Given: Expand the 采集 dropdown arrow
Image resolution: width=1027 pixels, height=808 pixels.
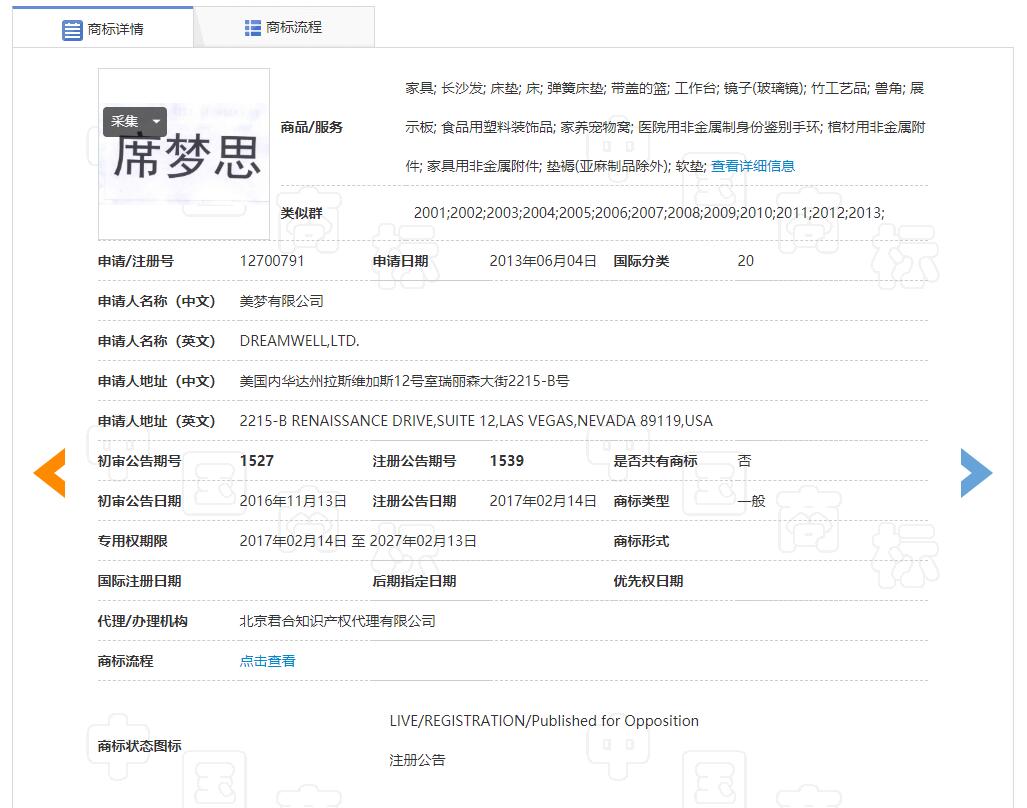Looking at the screenshot, I should [157, 121].
